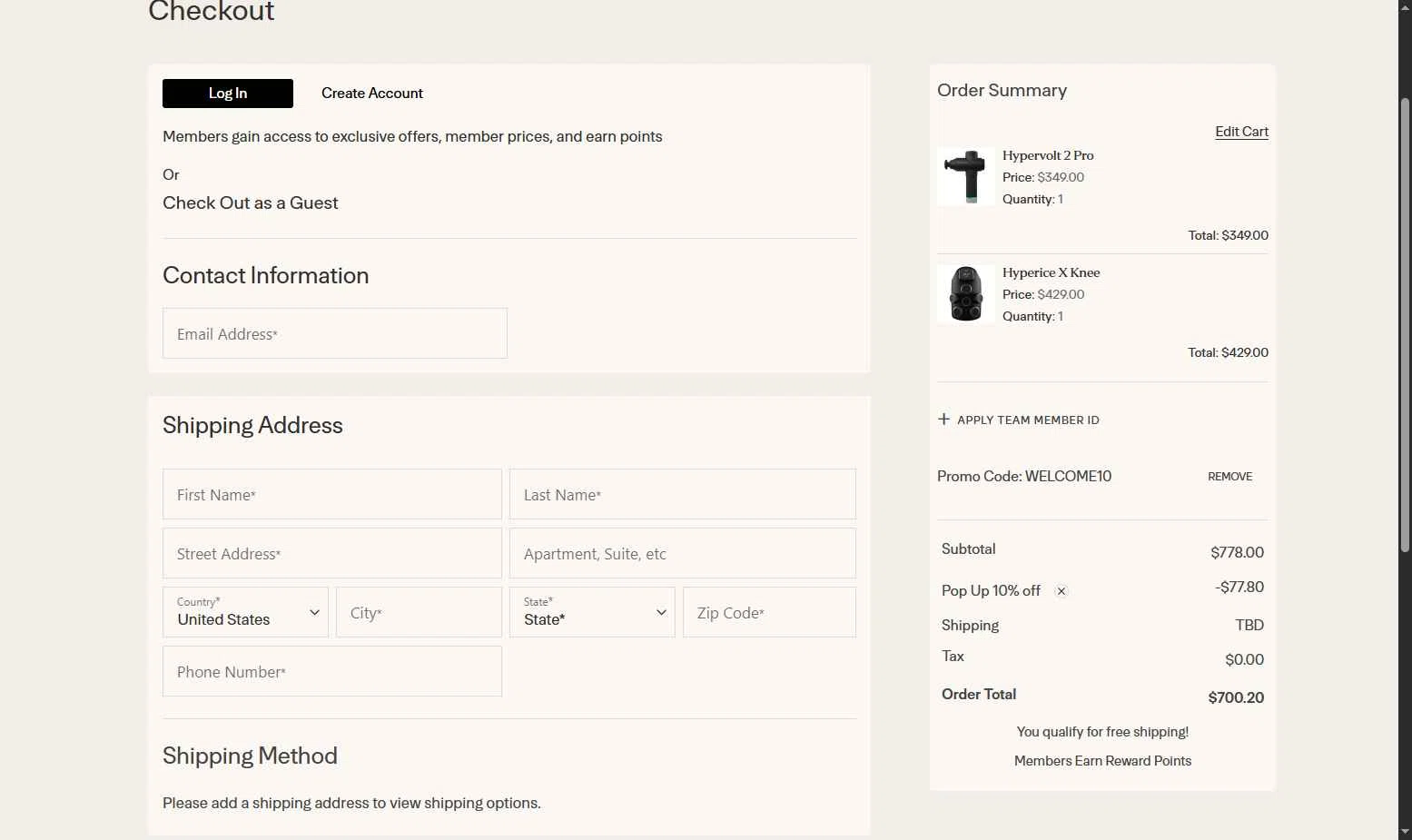Image resolution: width=1412 pixels, height=840 pixels.
Task: Click the Shipping Method heading
Action: 250,756
